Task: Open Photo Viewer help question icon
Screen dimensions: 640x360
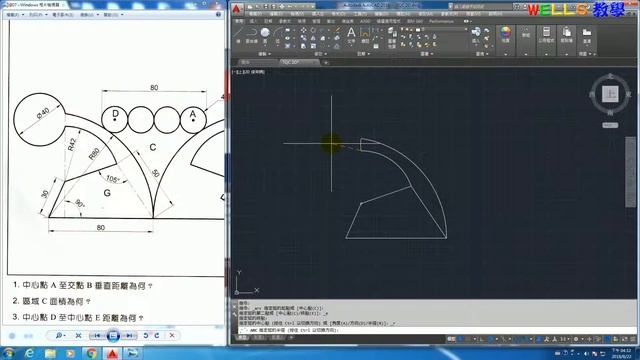Action: point(218,14)
